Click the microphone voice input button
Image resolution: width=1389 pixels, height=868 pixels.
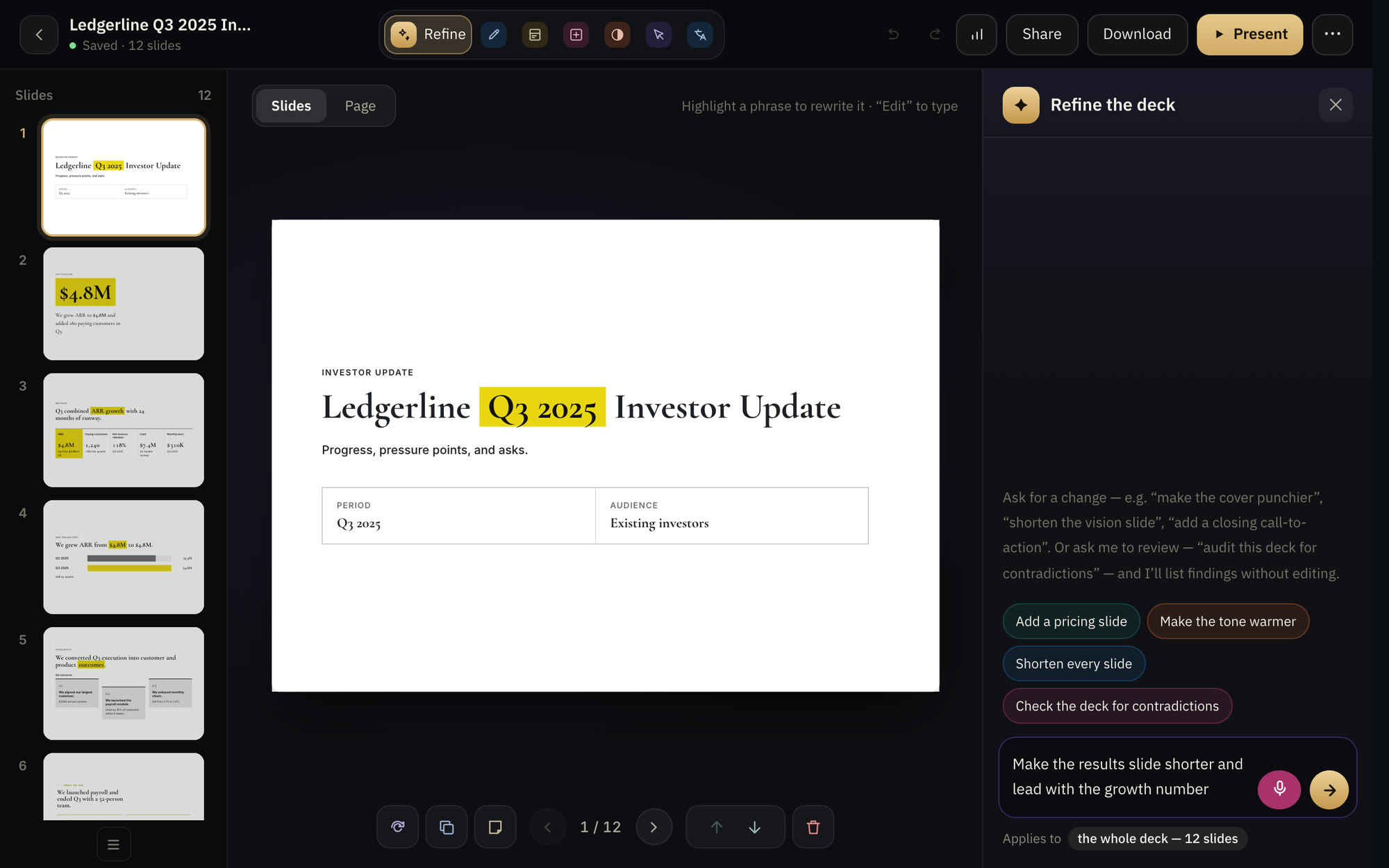click(1279, 790)
